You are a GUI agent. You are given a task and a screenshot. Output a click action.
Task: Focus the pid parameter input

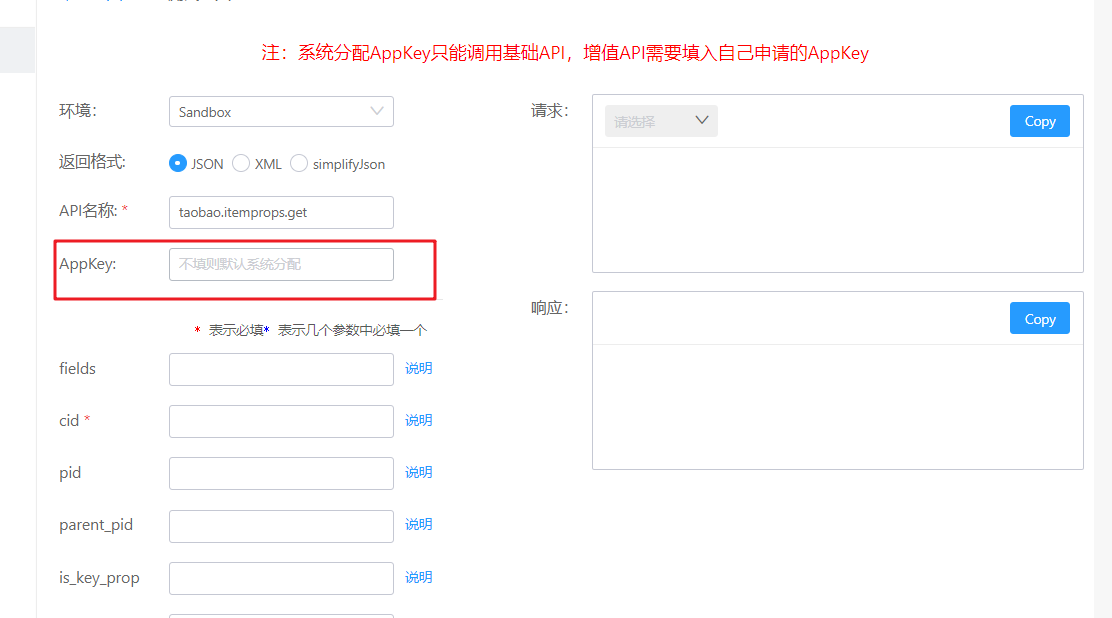[x=281, y=472]
